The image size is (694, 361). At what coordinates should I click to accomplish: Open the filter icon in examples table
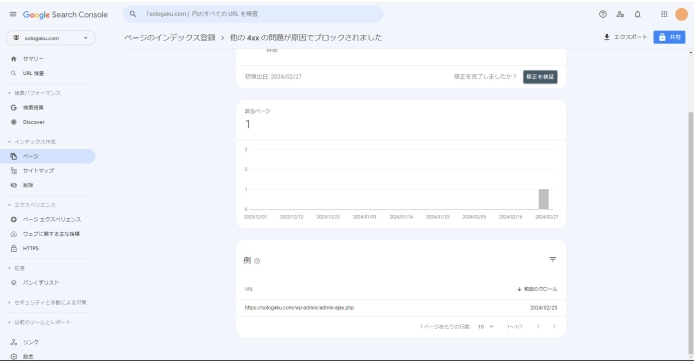click(552, 260)
